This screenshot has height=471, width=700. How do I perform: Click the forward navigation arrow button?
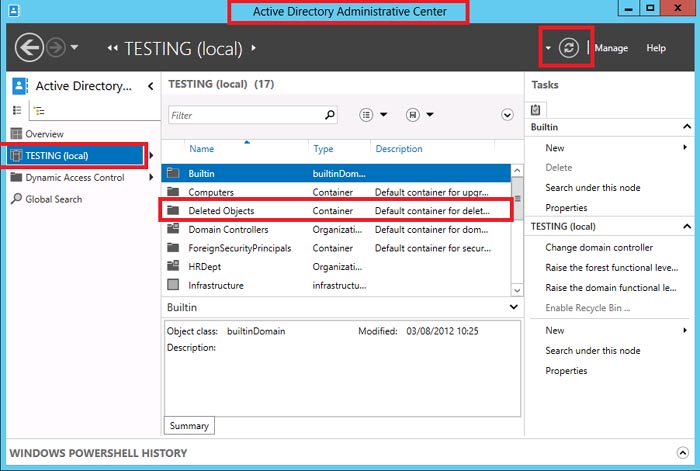56,47
